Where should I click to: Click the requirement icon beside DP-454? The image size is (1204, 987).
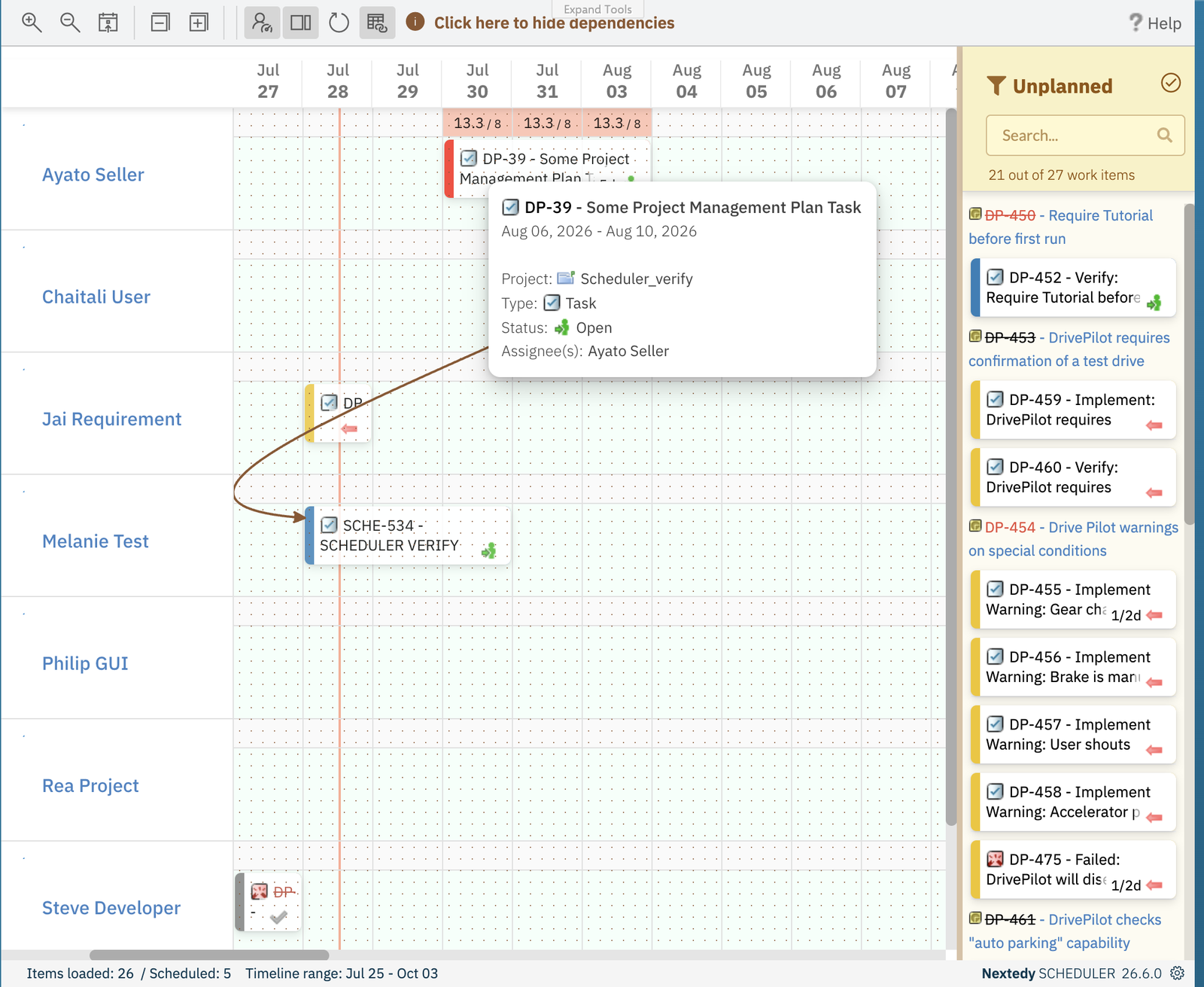coord(975,525)
